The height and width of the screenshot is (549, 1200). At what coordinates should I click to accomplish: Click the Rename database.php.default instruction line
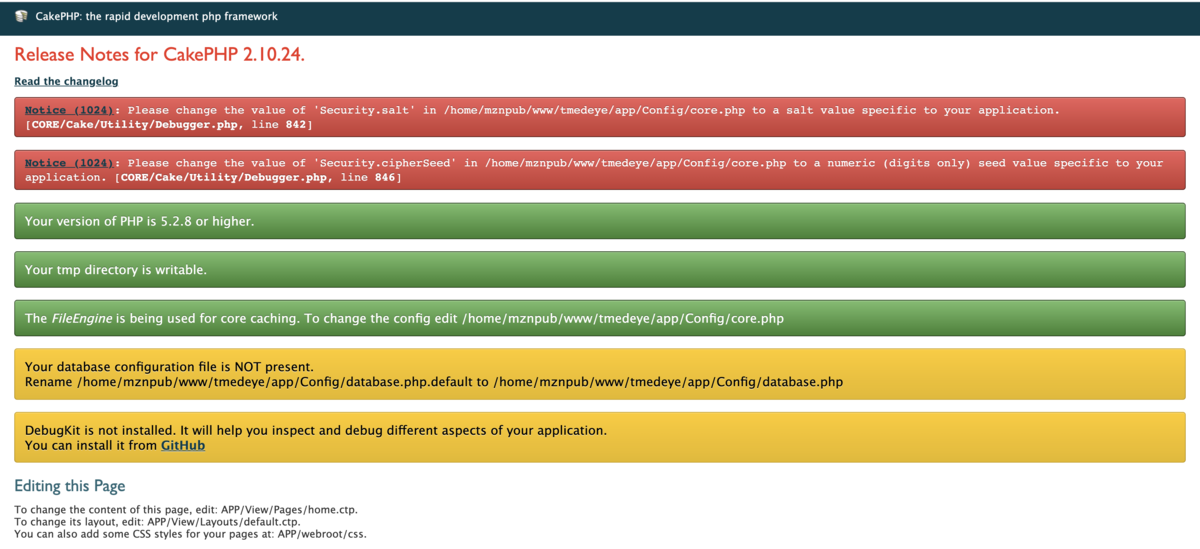click(x=434, y=382)
